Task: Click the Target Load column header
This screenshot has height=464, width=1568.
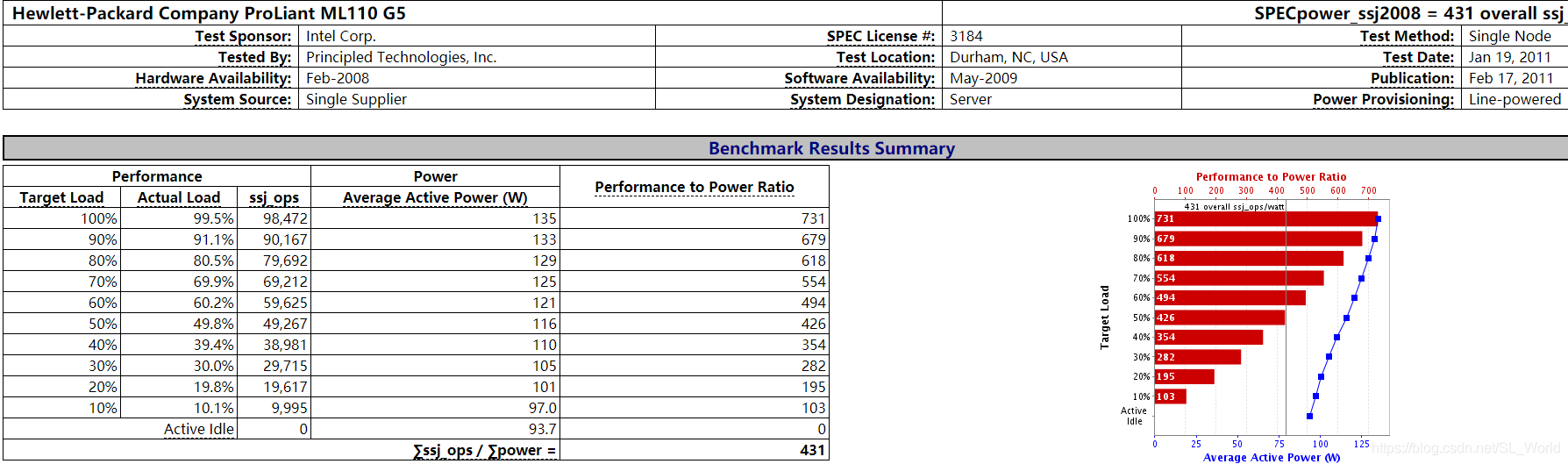Action: pyautogui.click(x=61, y=197)
